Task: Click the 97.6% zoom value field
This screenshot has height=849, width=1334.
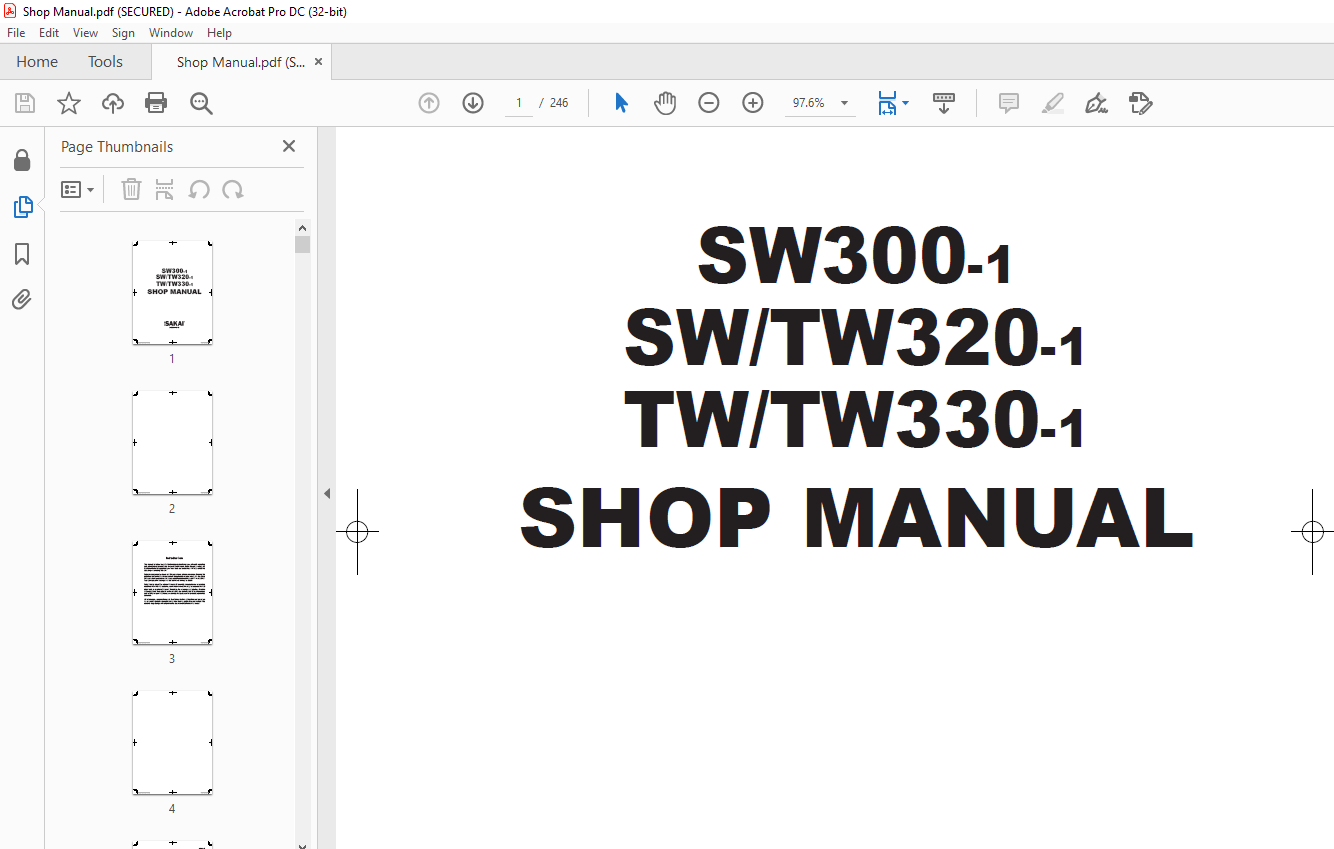Action: click(809, 103)
